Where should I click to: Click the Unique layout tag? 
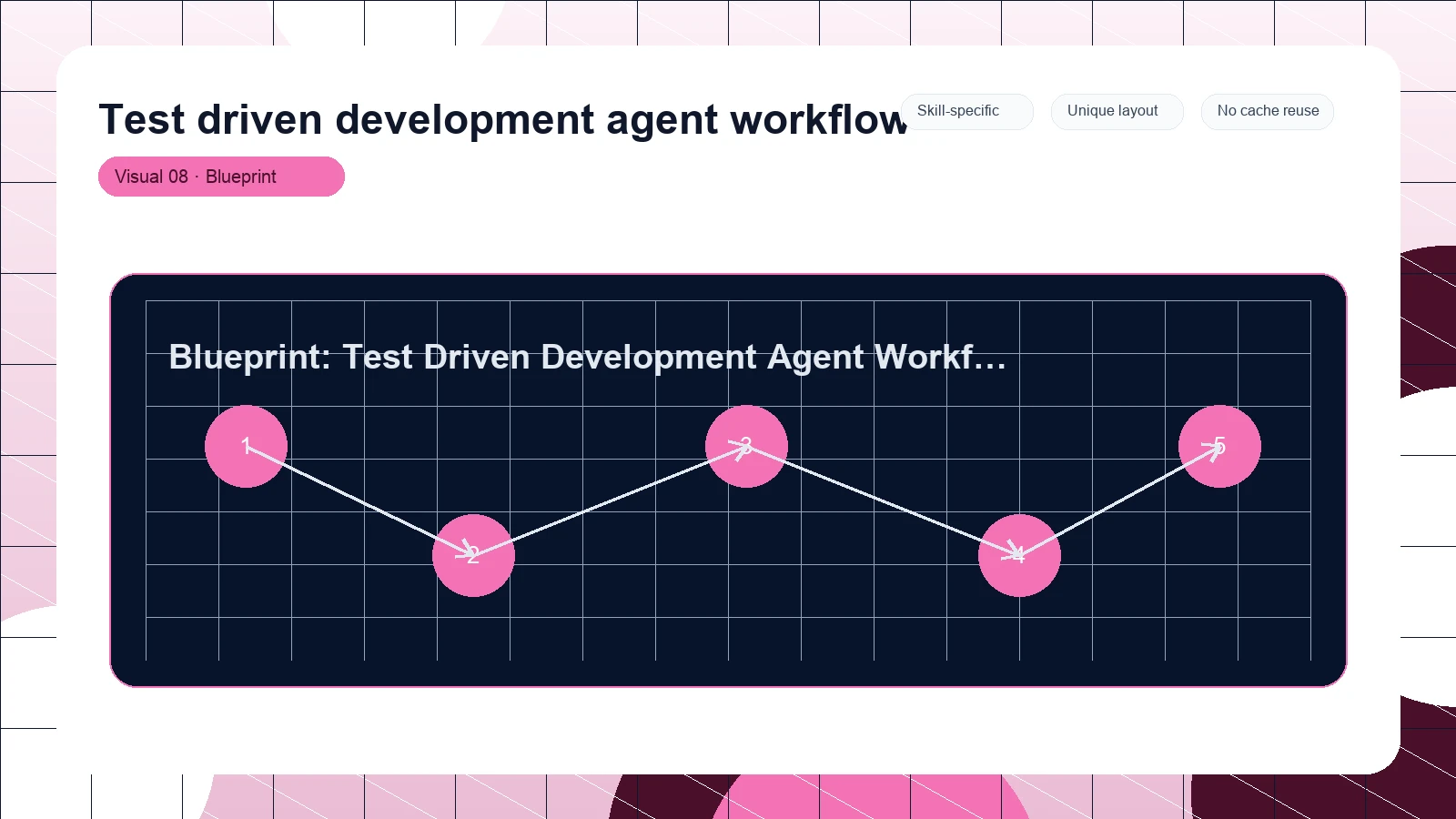(x=1117, y=111)
